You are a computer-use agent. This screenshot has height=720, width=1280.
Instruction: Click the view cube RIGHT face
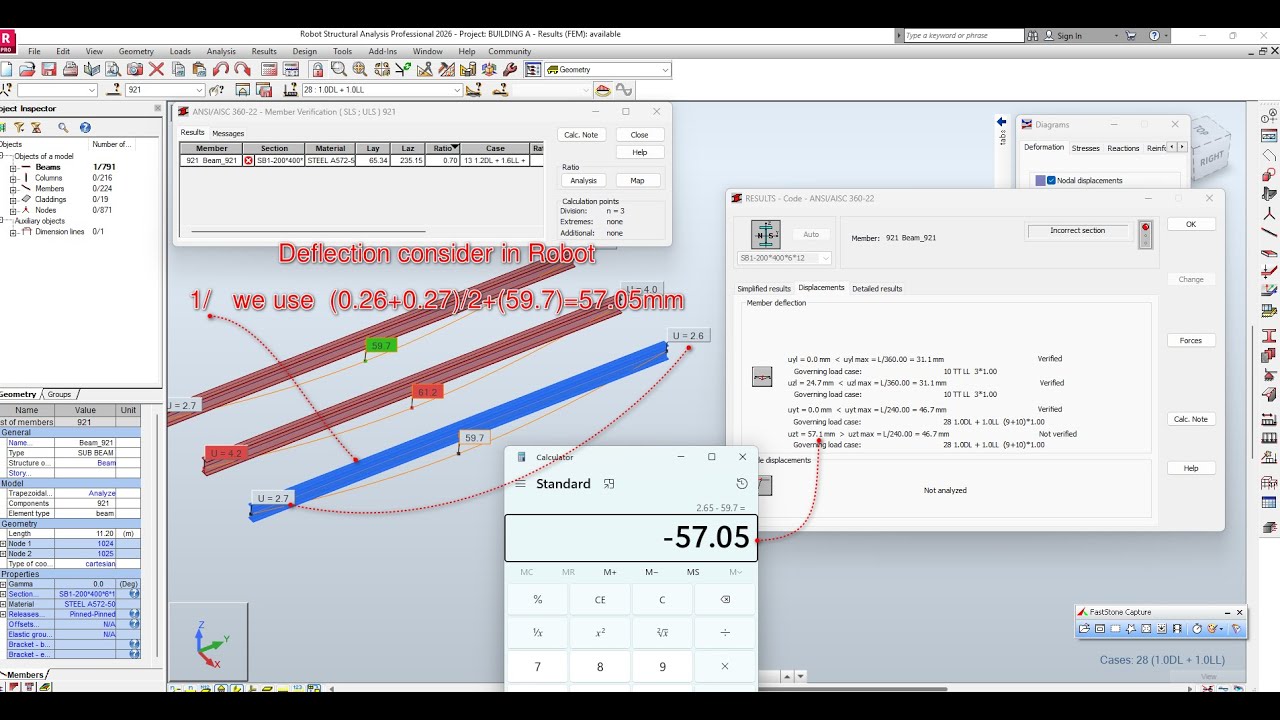[1212, 158]
